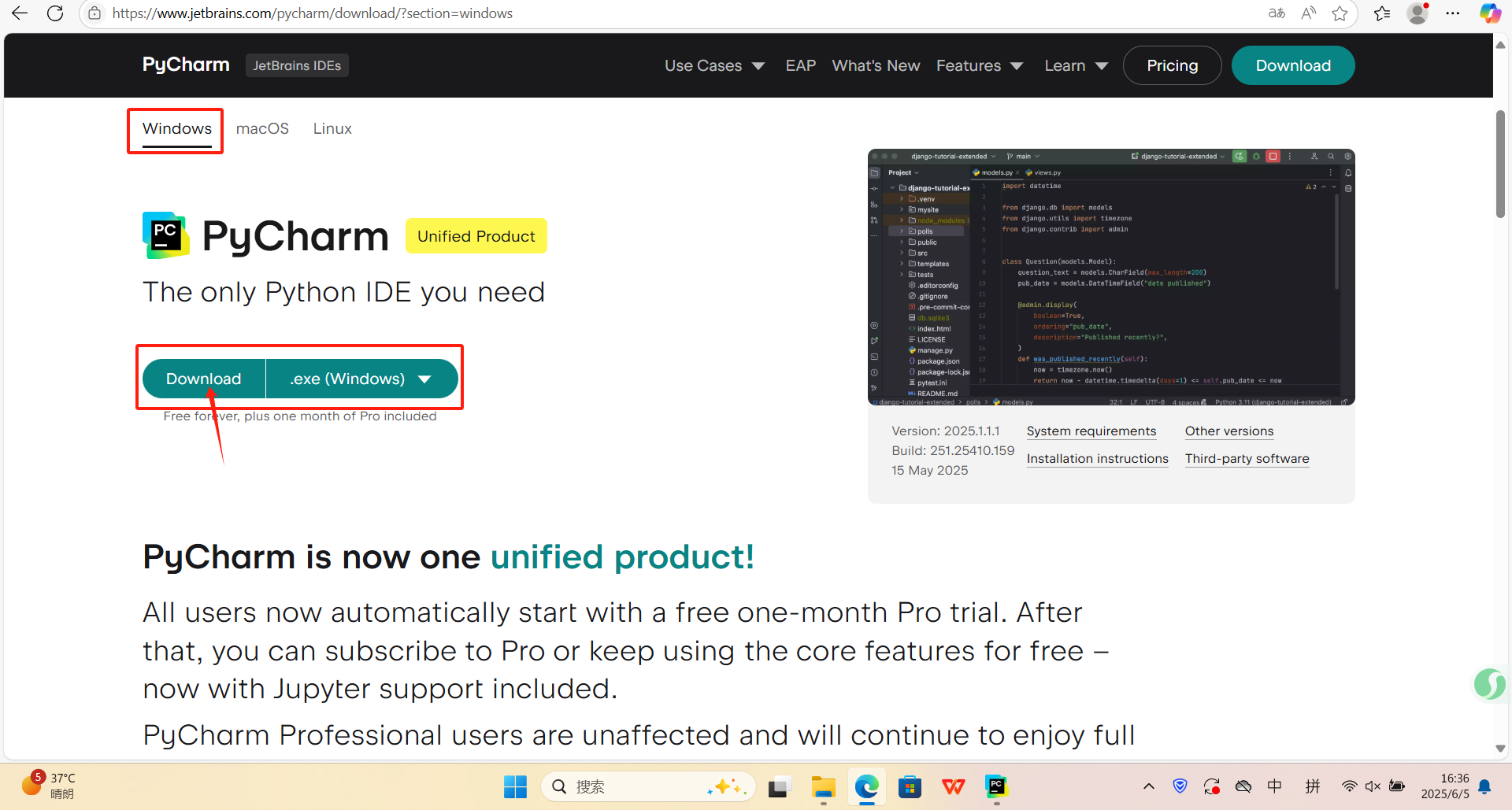The height and width of the screenshot is (810, 1512).
Task: Open the JetBrains IDEs badge
Action: 297,65
